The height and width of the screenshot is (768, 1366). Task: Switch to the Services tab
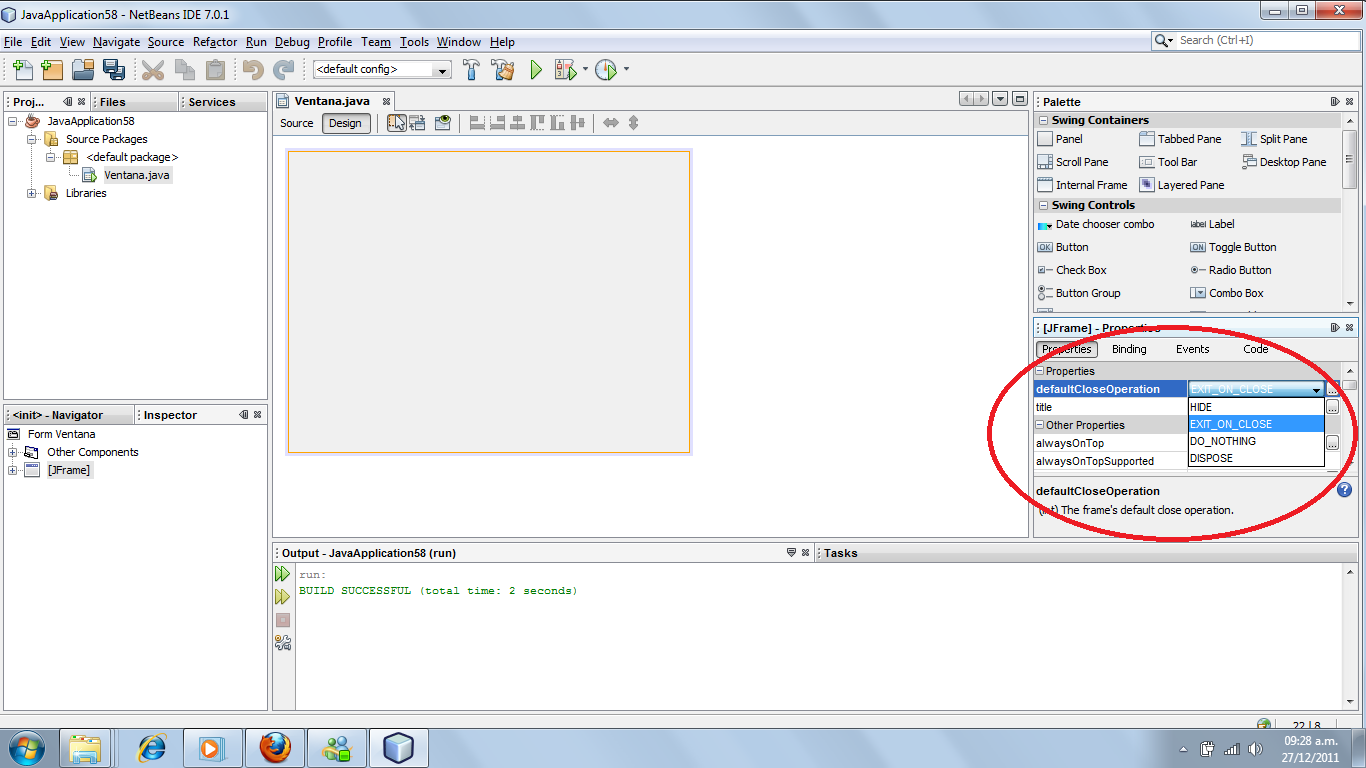[x=209, y=100]
